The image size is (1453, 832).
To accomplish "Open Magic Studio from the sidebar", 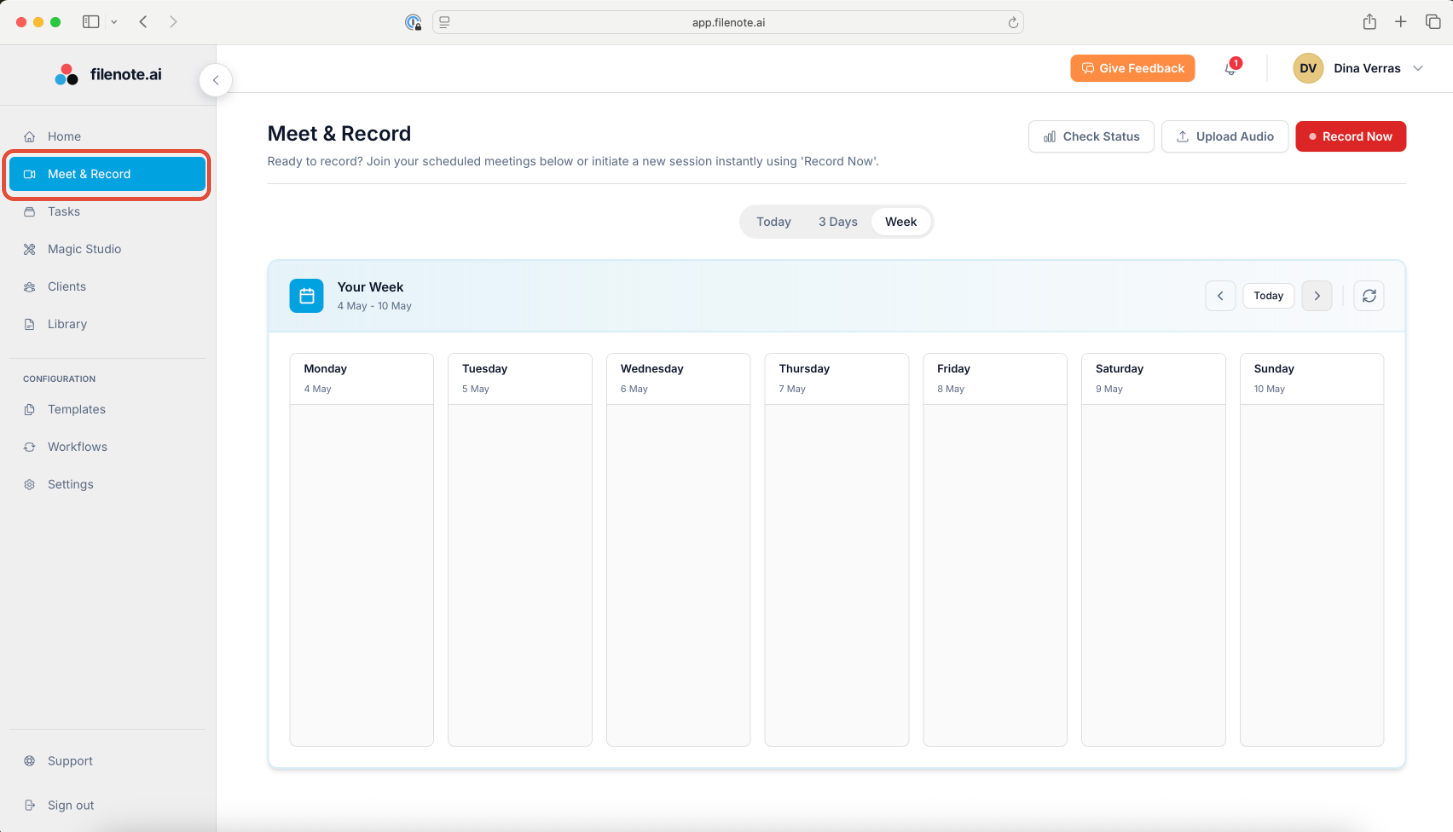I will 84,249.
